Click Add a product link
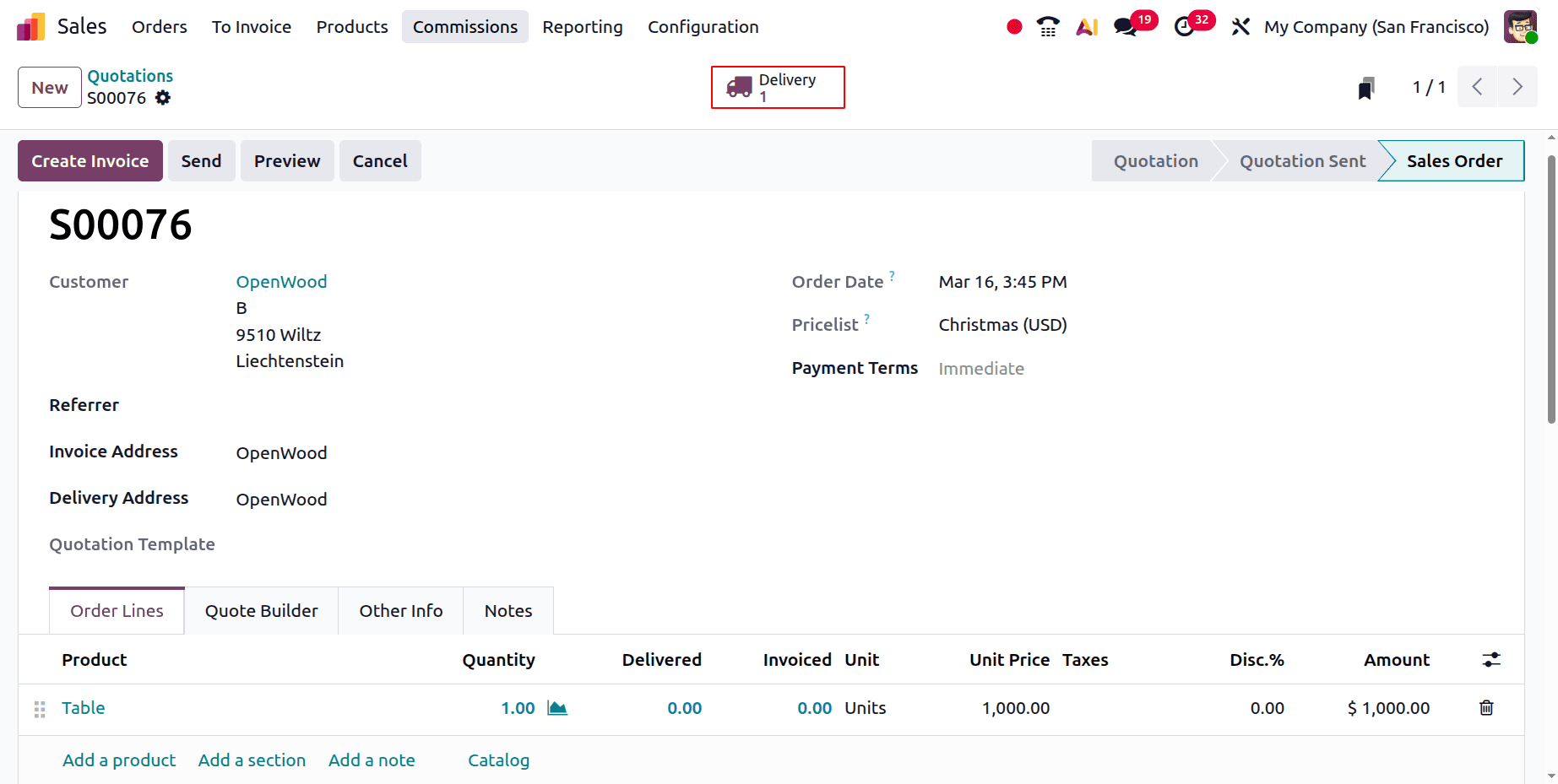Image resolution: width=1558 pixels, height=784 pixels. coord(119,760)
